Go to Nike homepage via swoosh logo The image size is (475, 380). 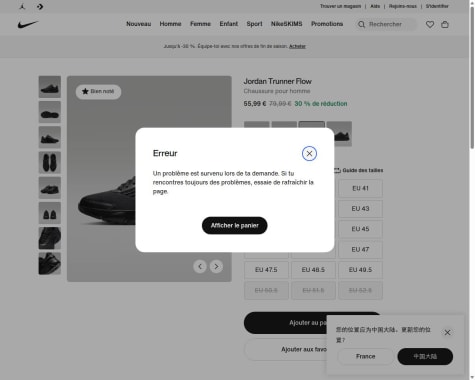(x=28, y=24)
